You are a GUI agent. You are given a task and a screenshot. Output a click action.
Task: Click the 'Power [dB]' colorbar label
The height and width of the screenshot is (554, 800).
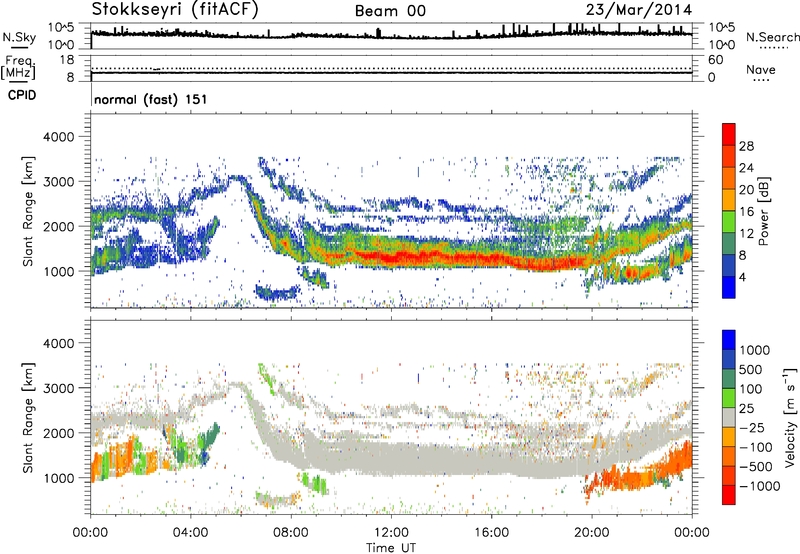[763, 211]
